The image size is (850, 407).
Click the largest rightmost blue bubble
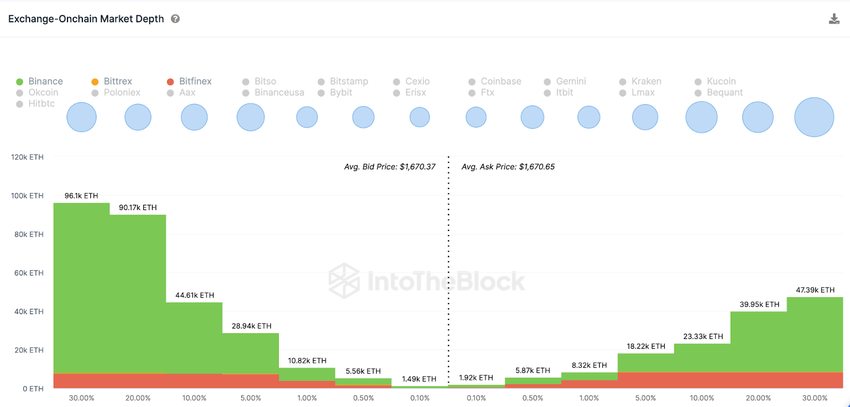tap(814, 117)
